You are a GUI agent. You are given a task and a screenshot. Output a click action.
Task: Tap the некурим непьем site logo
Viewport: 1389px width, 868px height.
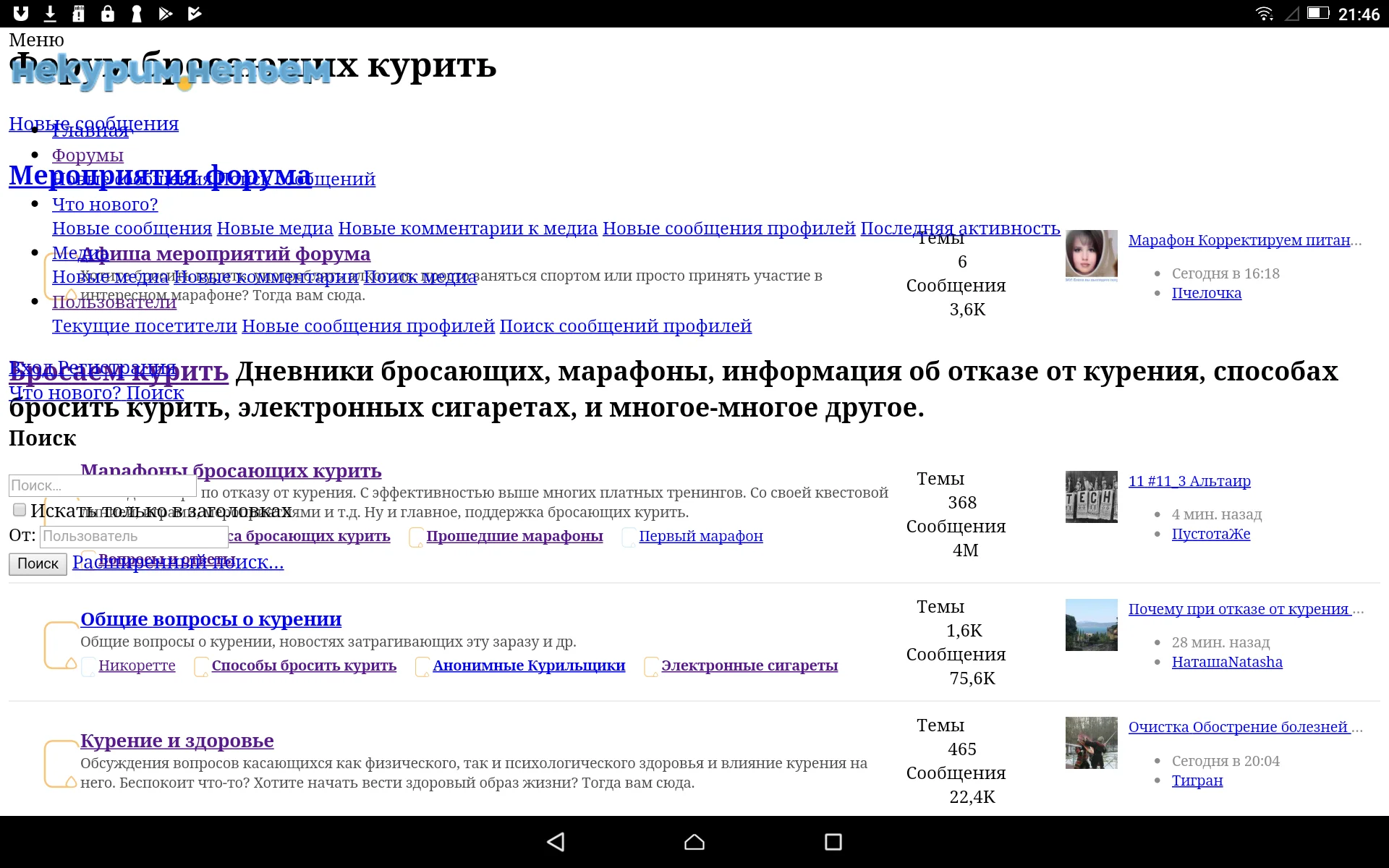click(x=171, y=72)
